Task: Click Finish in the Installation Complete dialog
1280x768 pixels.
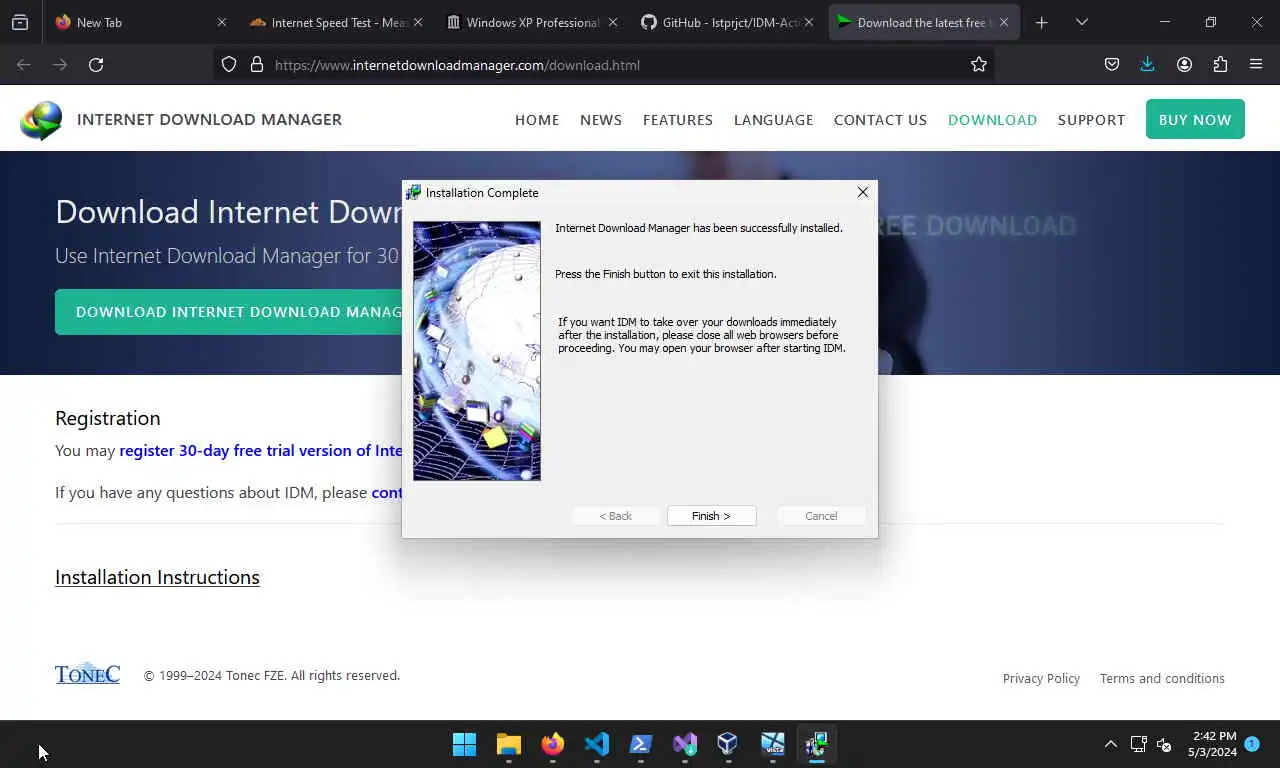Action: coord(711,516)
